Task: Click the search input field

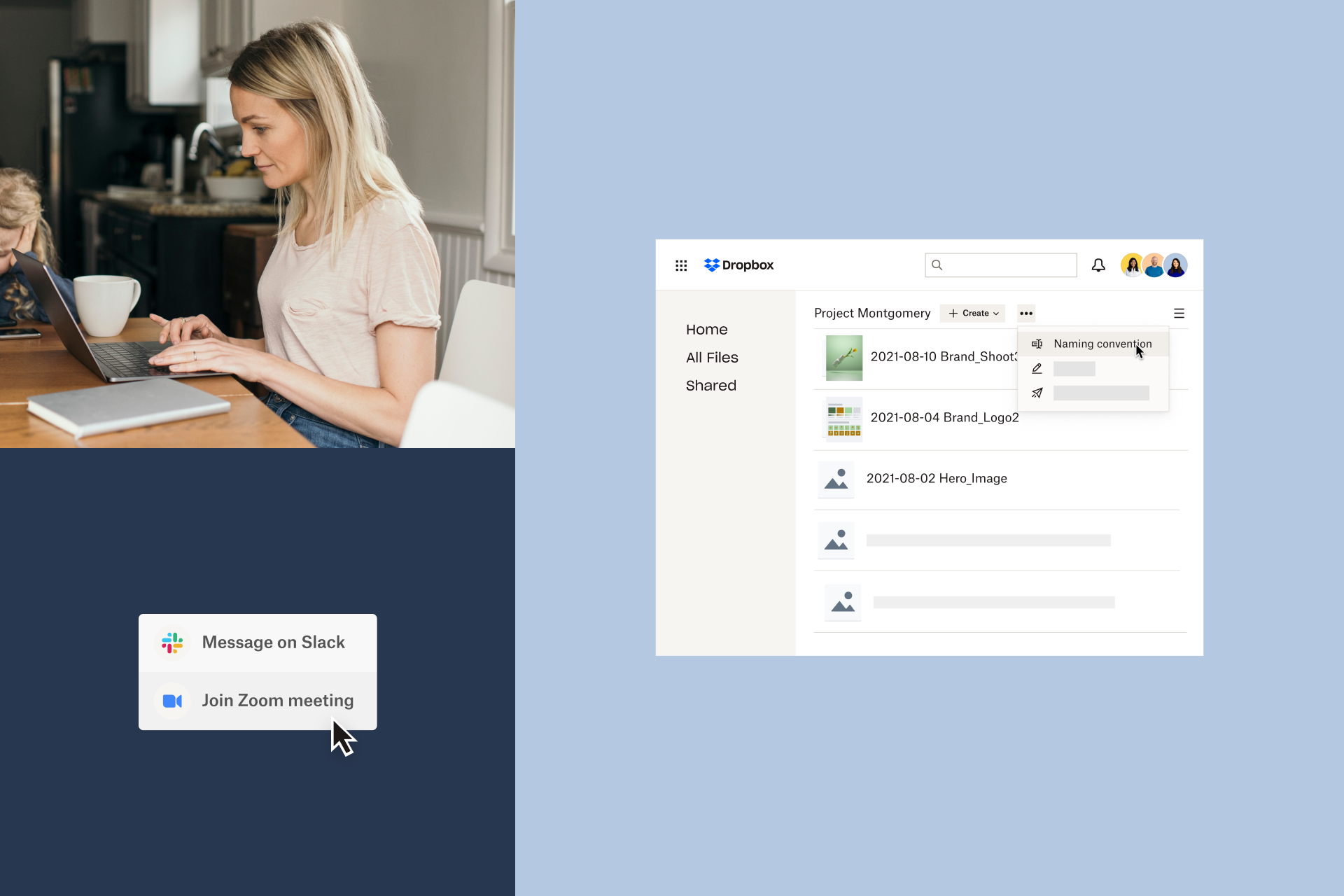Action: [x=999, y=265]
